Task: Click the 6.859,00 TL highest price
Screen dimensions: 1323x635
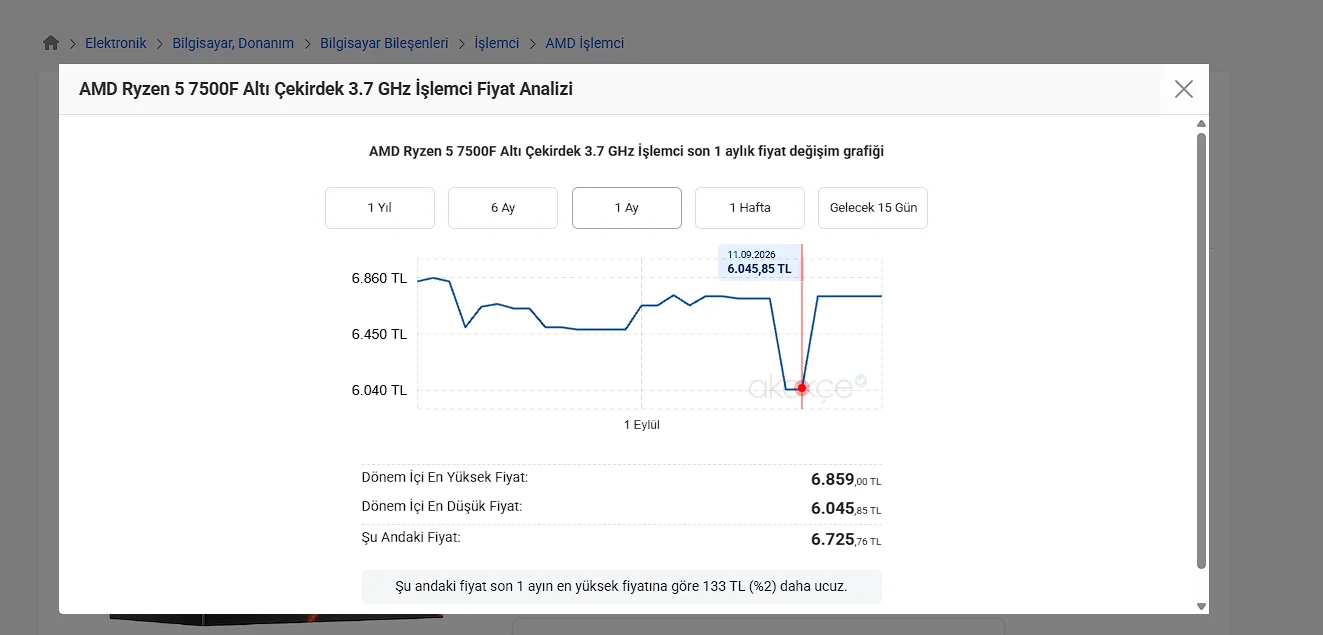Action: [x=846, y=480]
